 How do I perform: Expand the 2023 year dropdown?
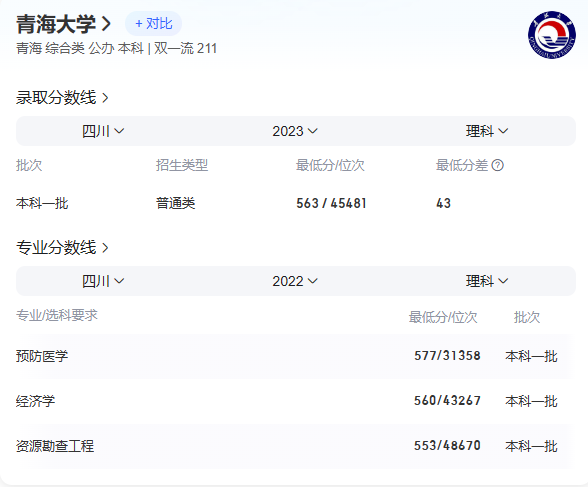295,131
